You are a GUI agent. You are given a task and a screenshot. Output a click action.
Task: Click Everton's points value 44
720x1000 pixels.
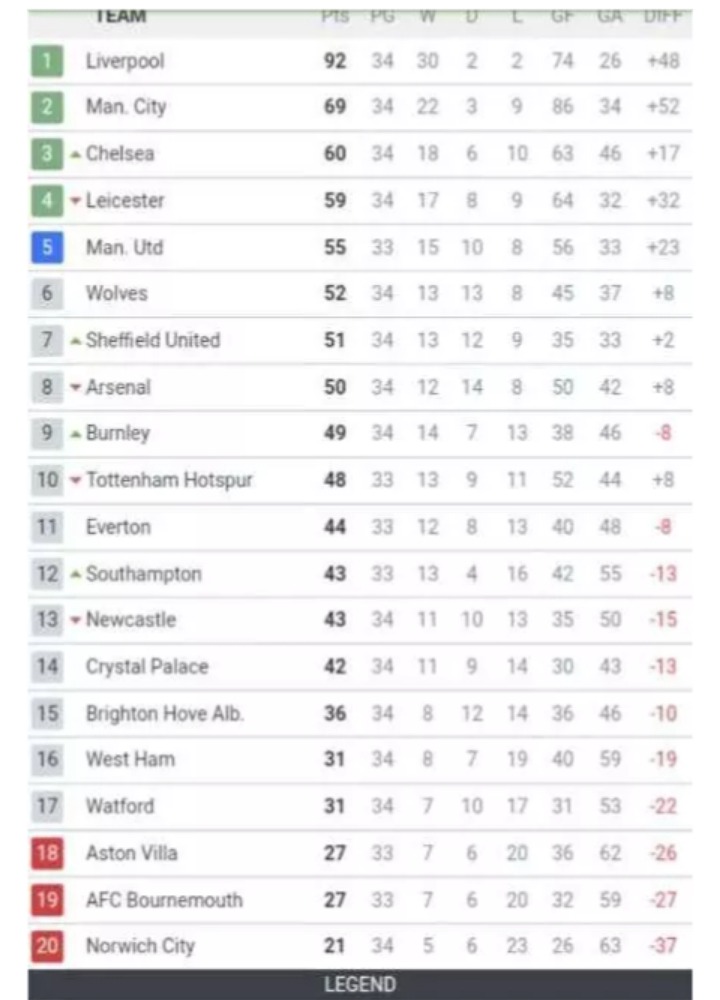point(335,527)
